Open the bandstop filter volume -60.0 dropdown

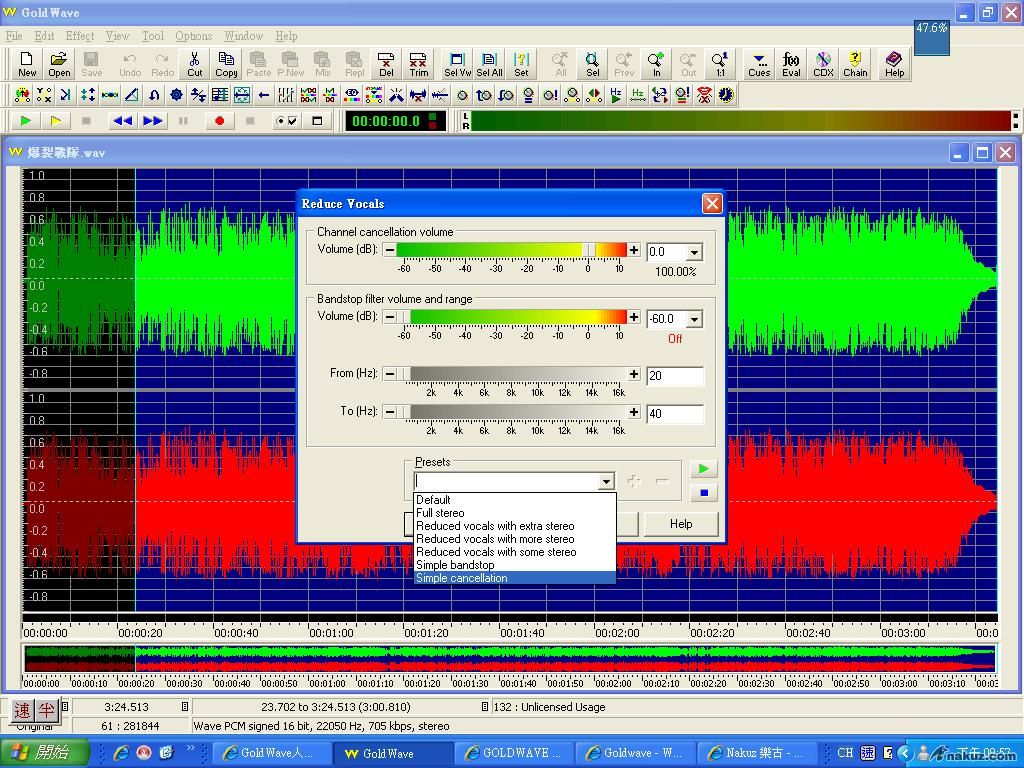[x=694, y=319]
